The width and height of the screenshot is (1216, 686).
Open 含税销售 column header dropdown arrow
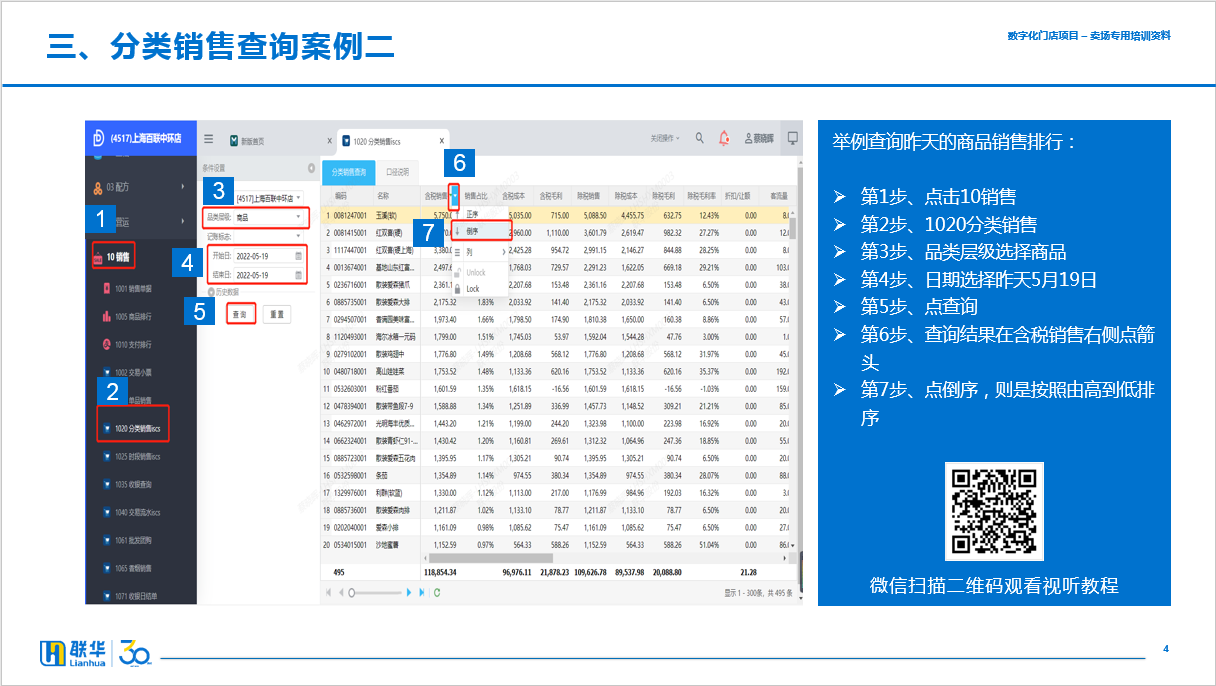454,196
